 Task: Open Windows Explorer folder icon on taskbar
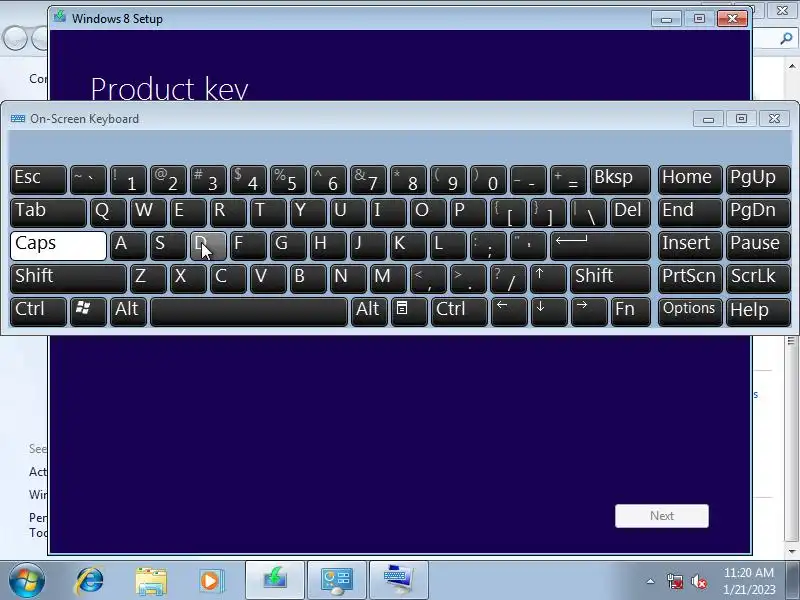tap(151, 581)
